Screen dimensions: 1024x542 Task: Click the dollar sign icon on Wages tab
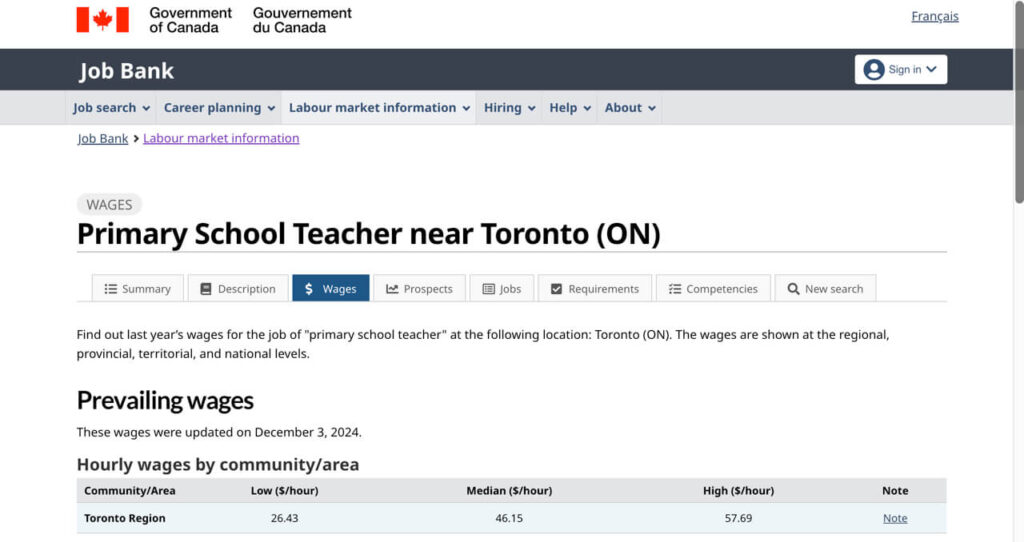309,289
